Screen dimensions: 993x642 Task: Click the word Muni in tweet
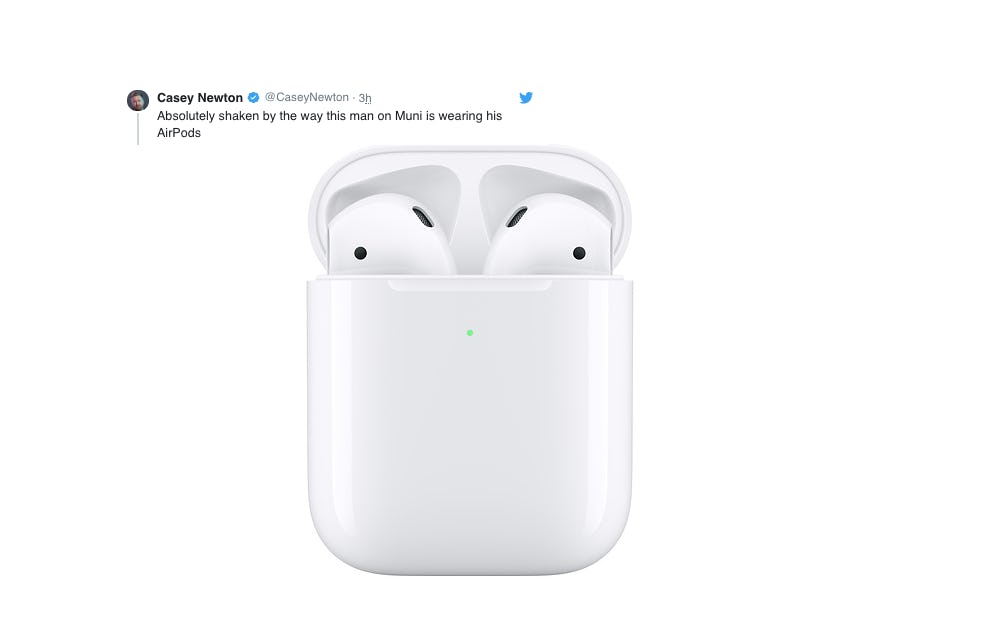(x=408, y=116)
